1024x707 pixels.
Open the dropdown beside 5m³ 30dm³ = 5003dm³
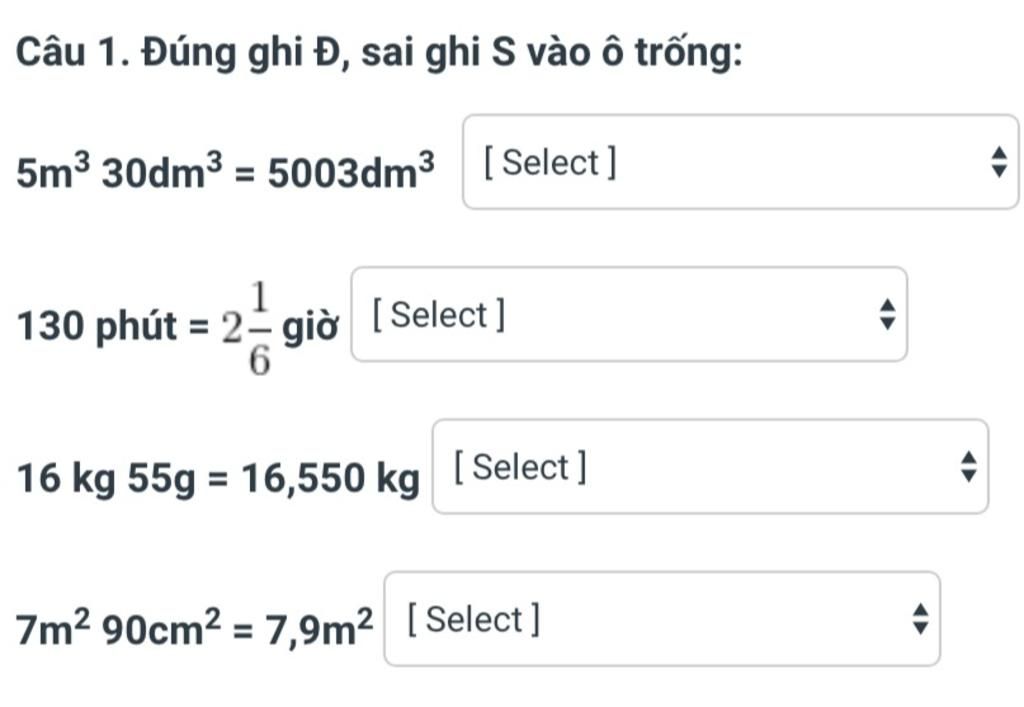[741, 162]
